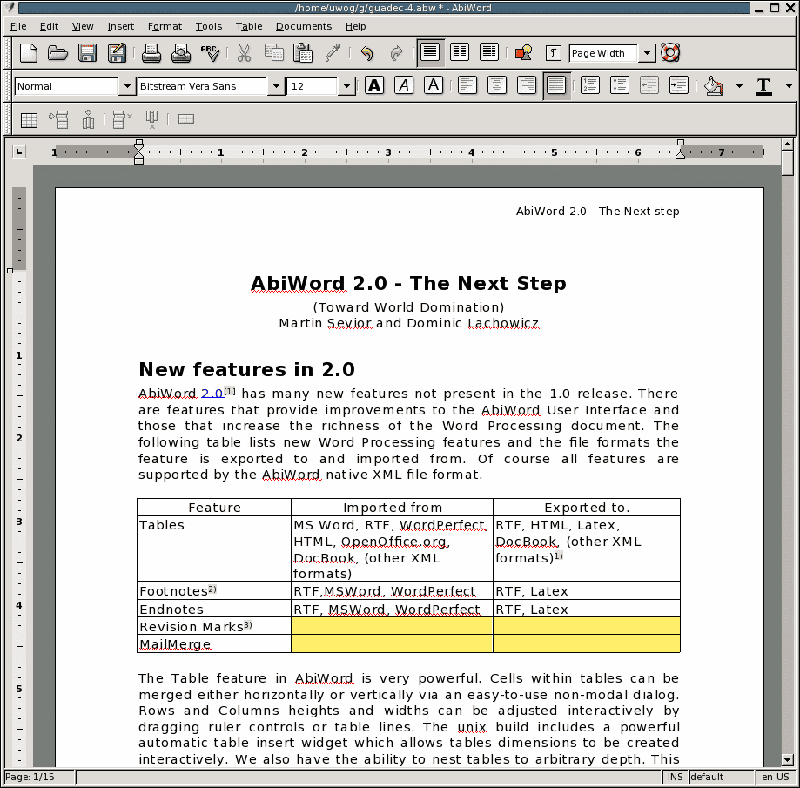Toggle italic text formatting
This screenshot has width=800, height=788.
[404, 86]
